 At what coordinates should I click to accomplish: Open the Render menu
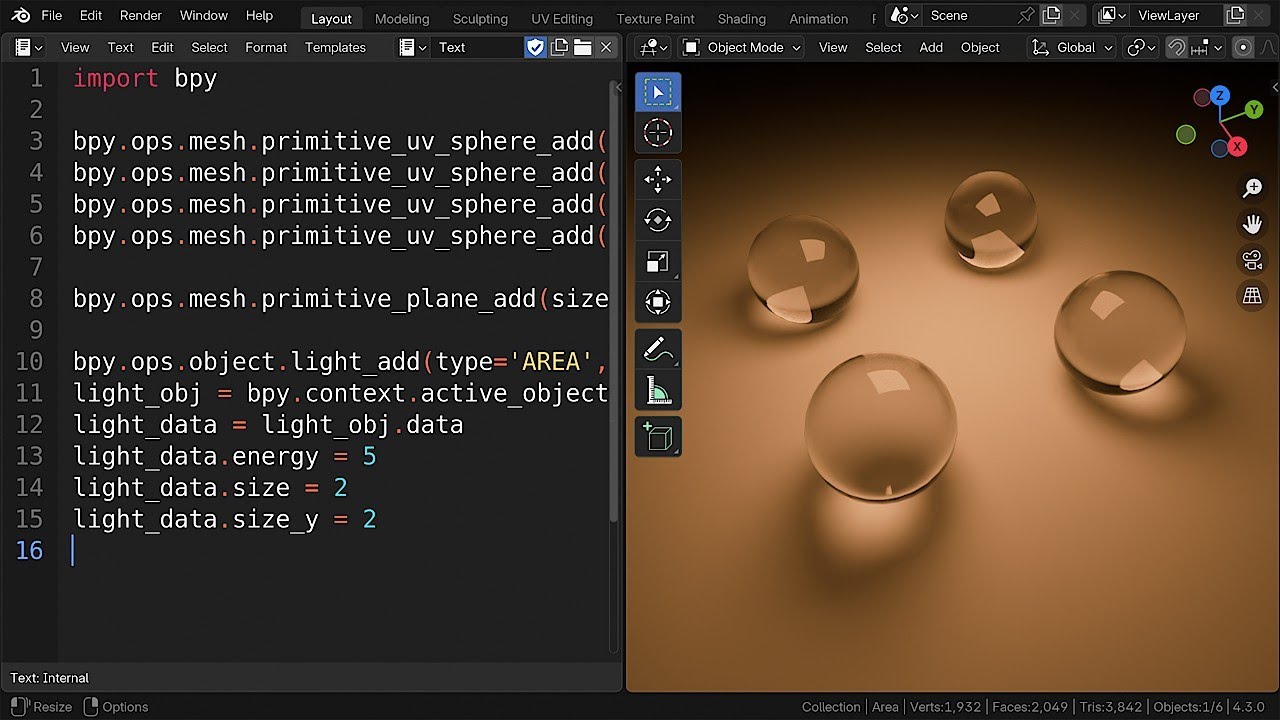click(141, 15)
